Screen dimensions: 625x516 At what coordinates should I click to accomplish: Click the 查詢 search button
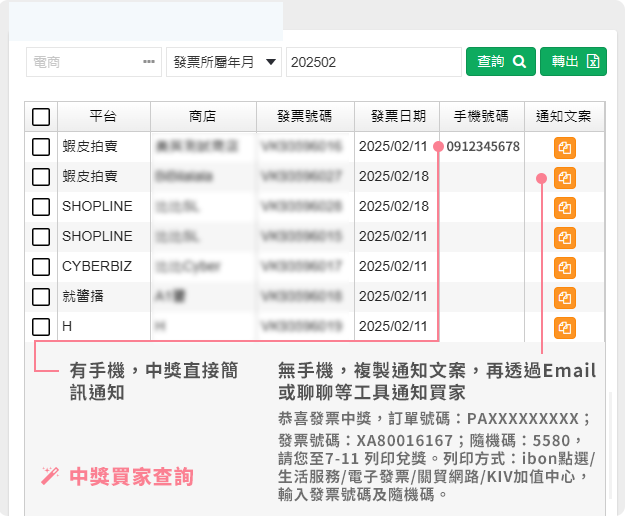tap(501, 62)
